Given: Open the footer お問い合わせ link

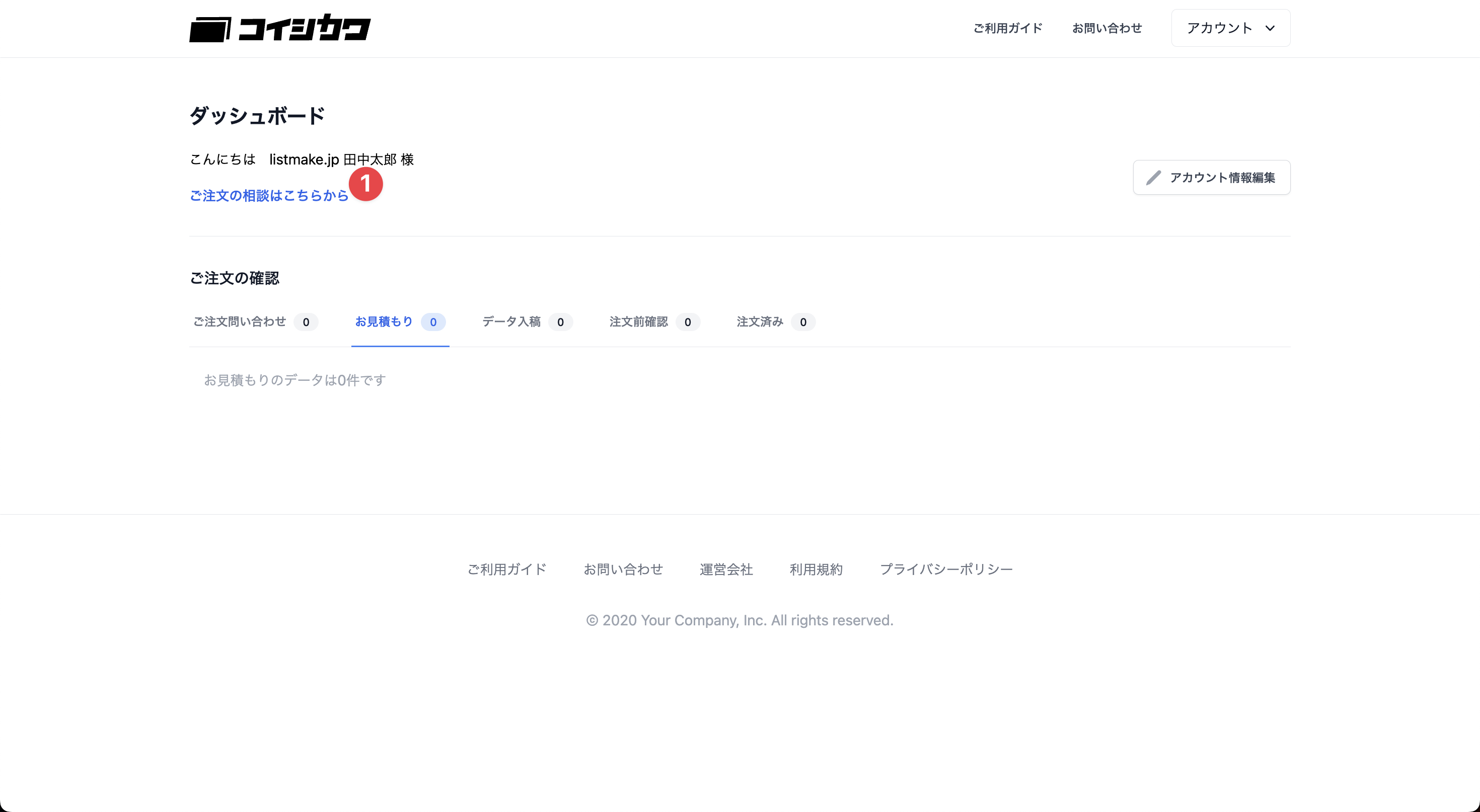Looking at the screenshot, I should tap(623, 569).
